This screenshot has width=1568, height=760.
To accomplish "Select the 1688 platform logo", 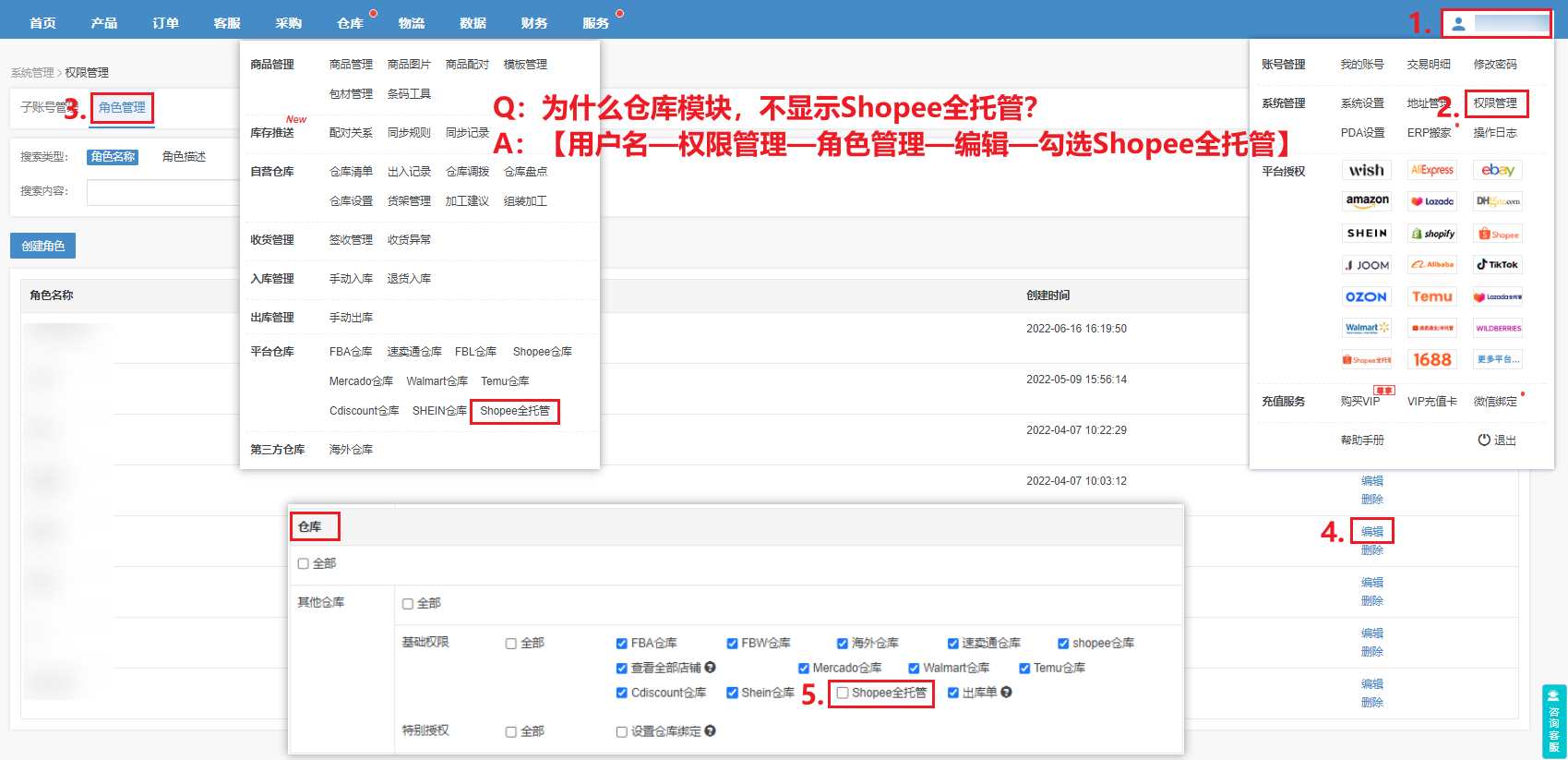I will click(1432, 359).
